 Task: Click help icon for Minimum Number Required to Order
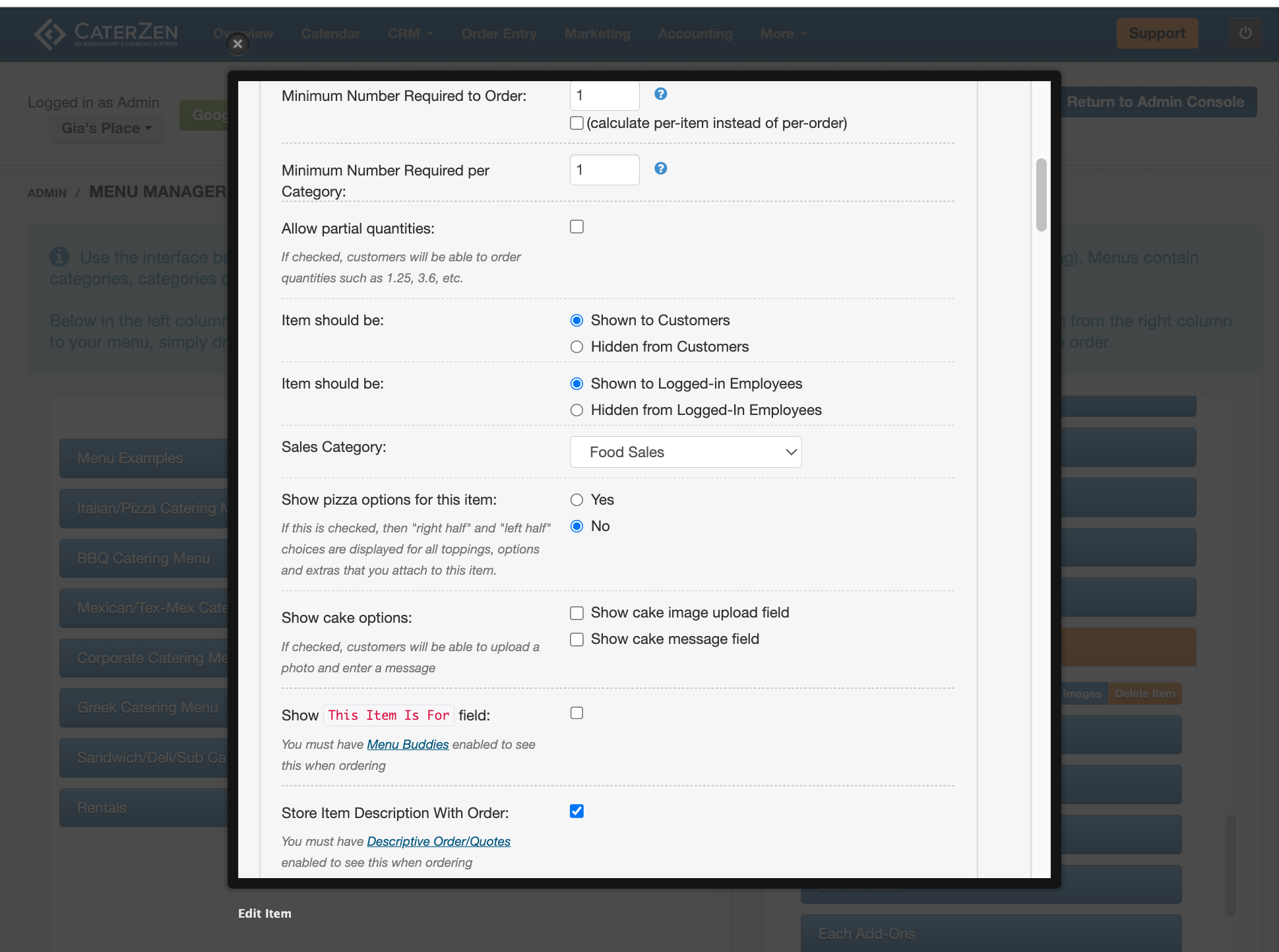pos(660,94)
